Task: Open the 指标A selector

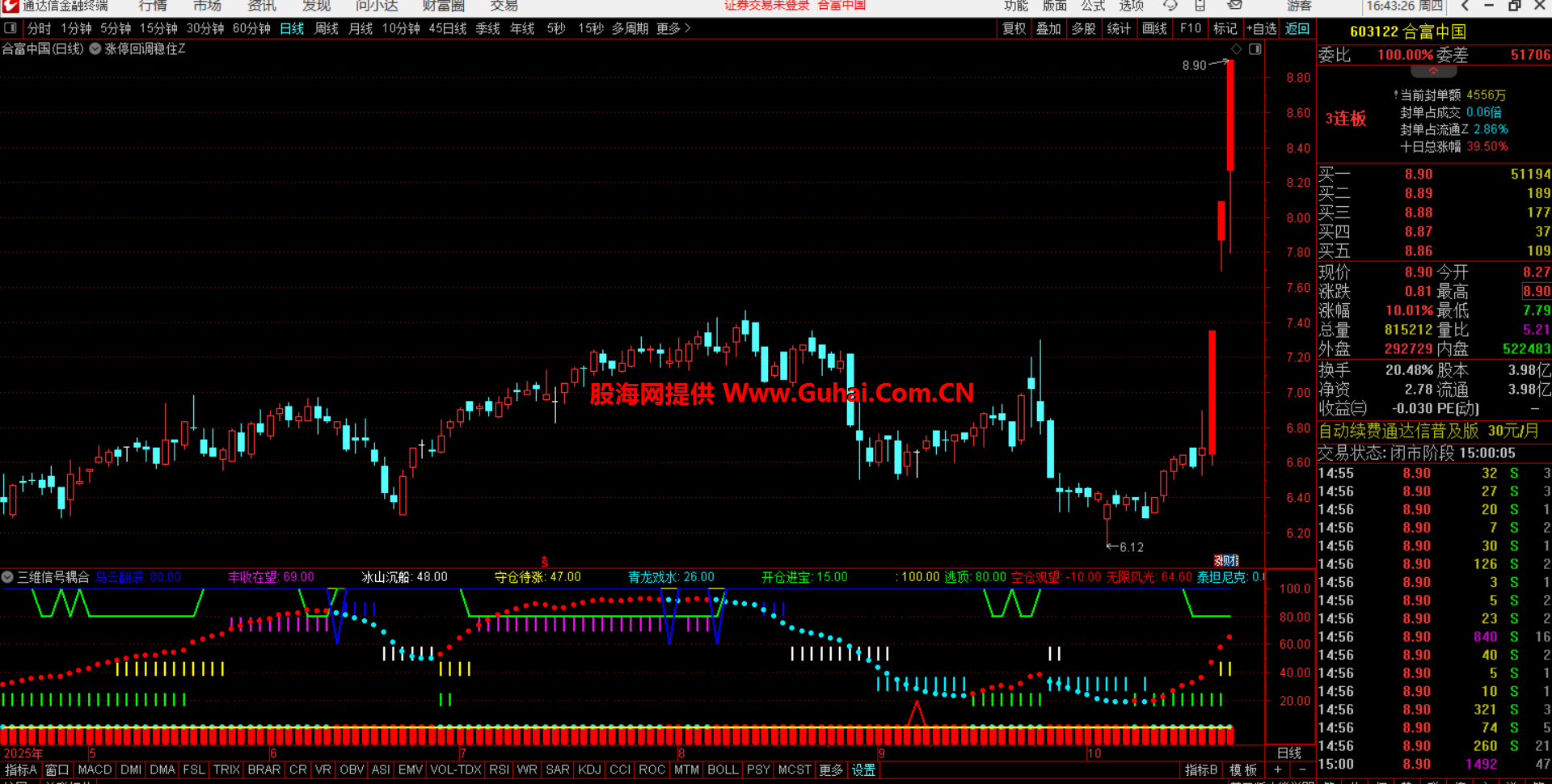Action: tap(21, 770)
